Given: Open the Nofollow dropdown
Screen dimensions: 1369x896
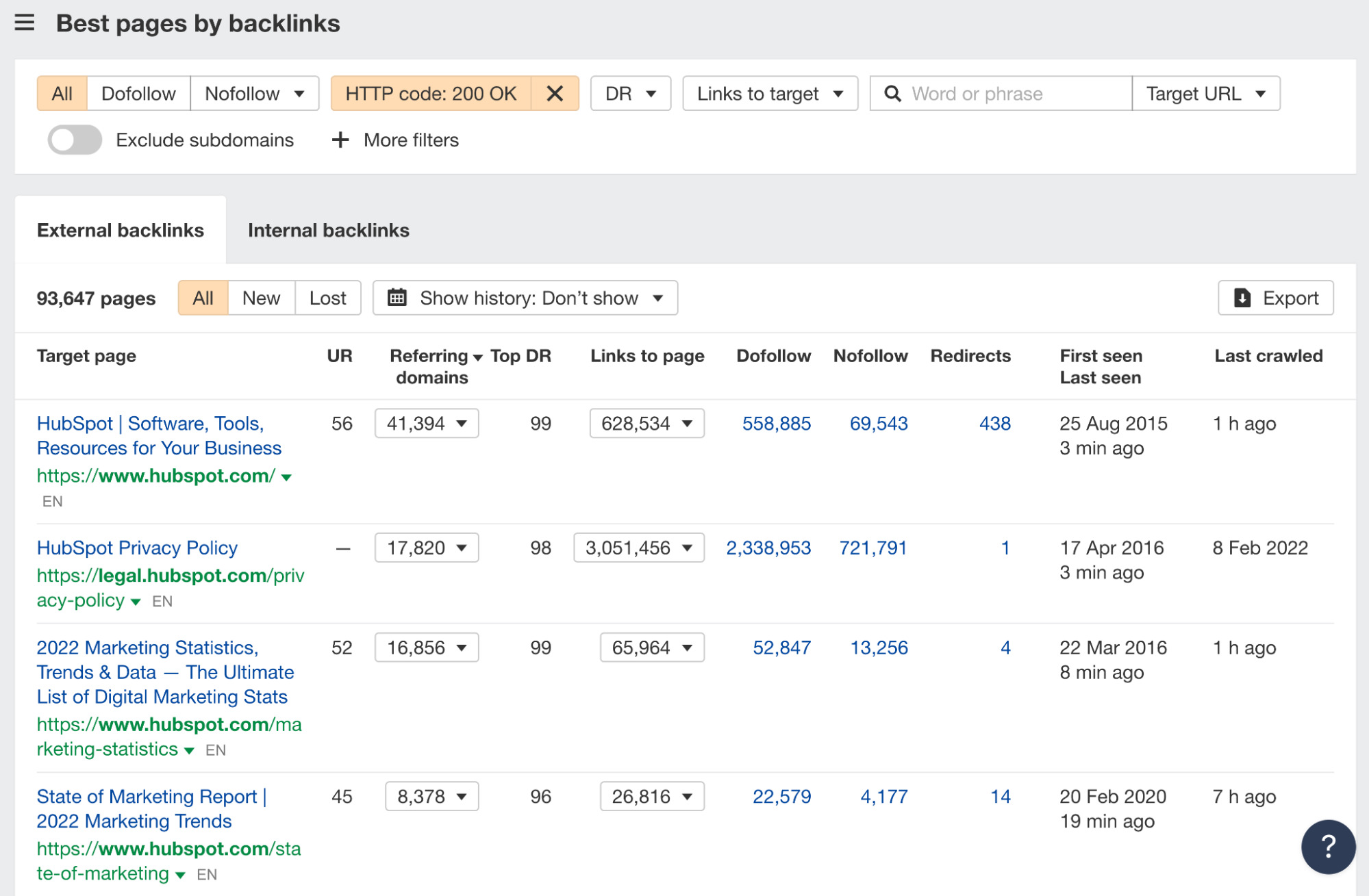Looking at the screenshot, I should (254, 93).
